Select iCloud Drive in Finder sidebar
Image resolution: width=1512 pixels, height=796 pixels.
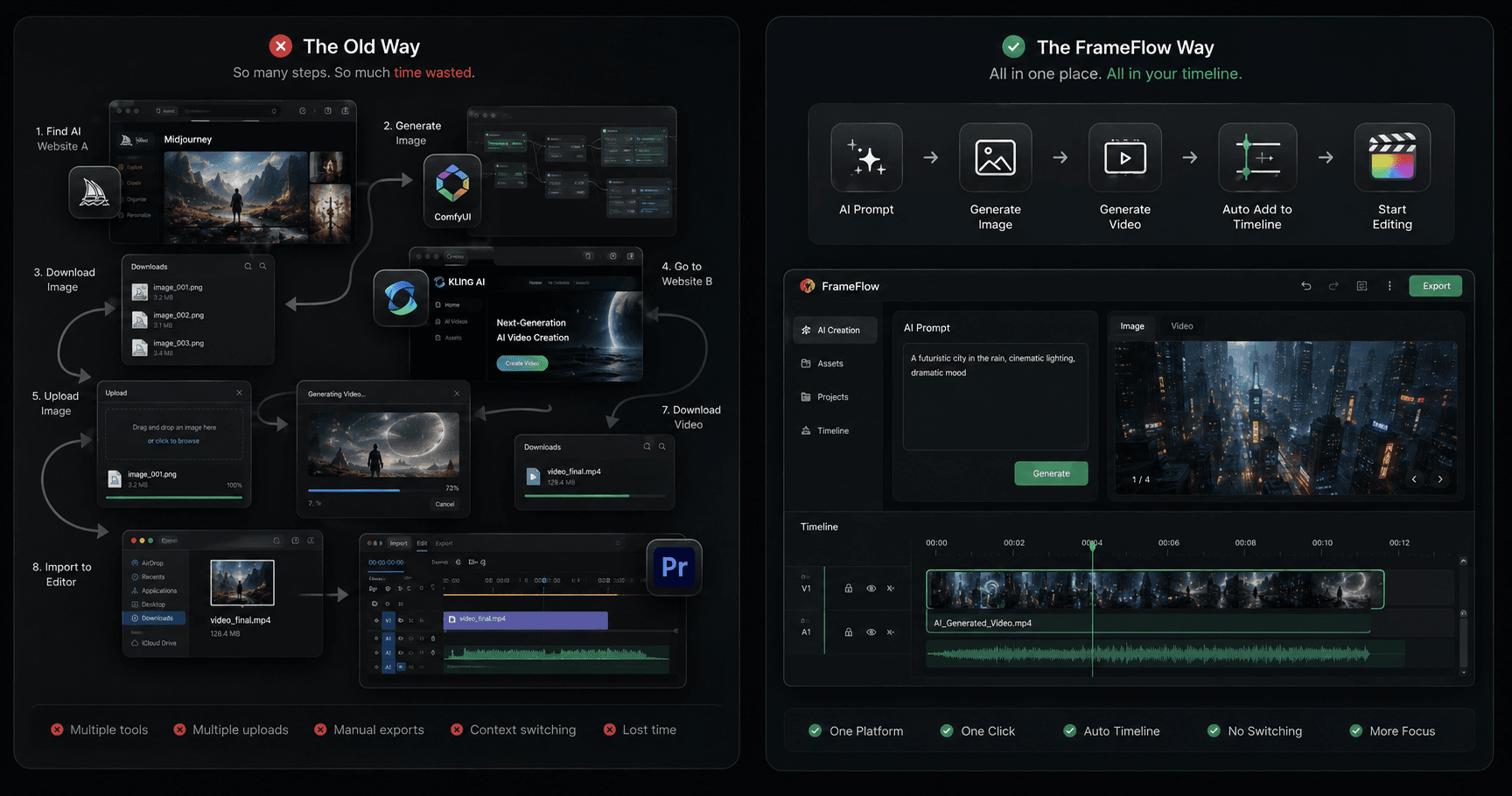(154, 643)
